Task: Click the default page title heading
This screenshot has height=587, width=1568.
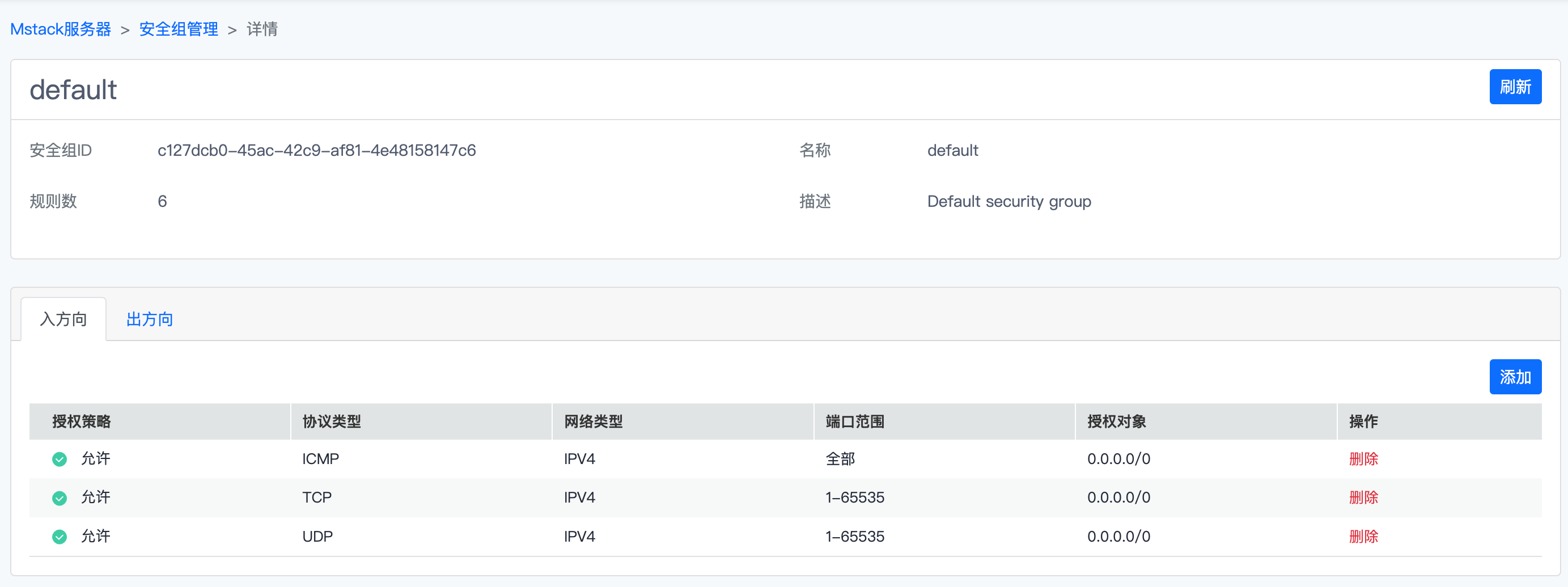Action: click(x=73, y=90)
